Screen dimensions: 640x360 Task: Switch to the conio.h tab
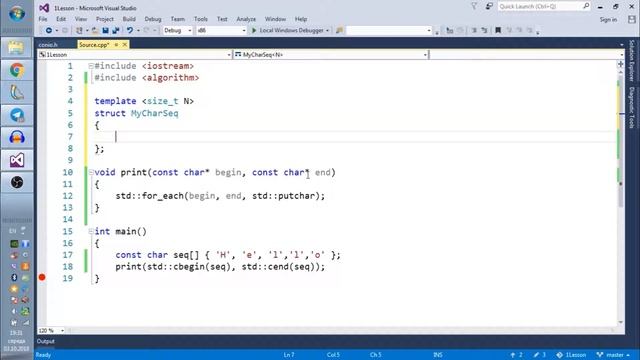pyautogui.click(x=48, y=45)
